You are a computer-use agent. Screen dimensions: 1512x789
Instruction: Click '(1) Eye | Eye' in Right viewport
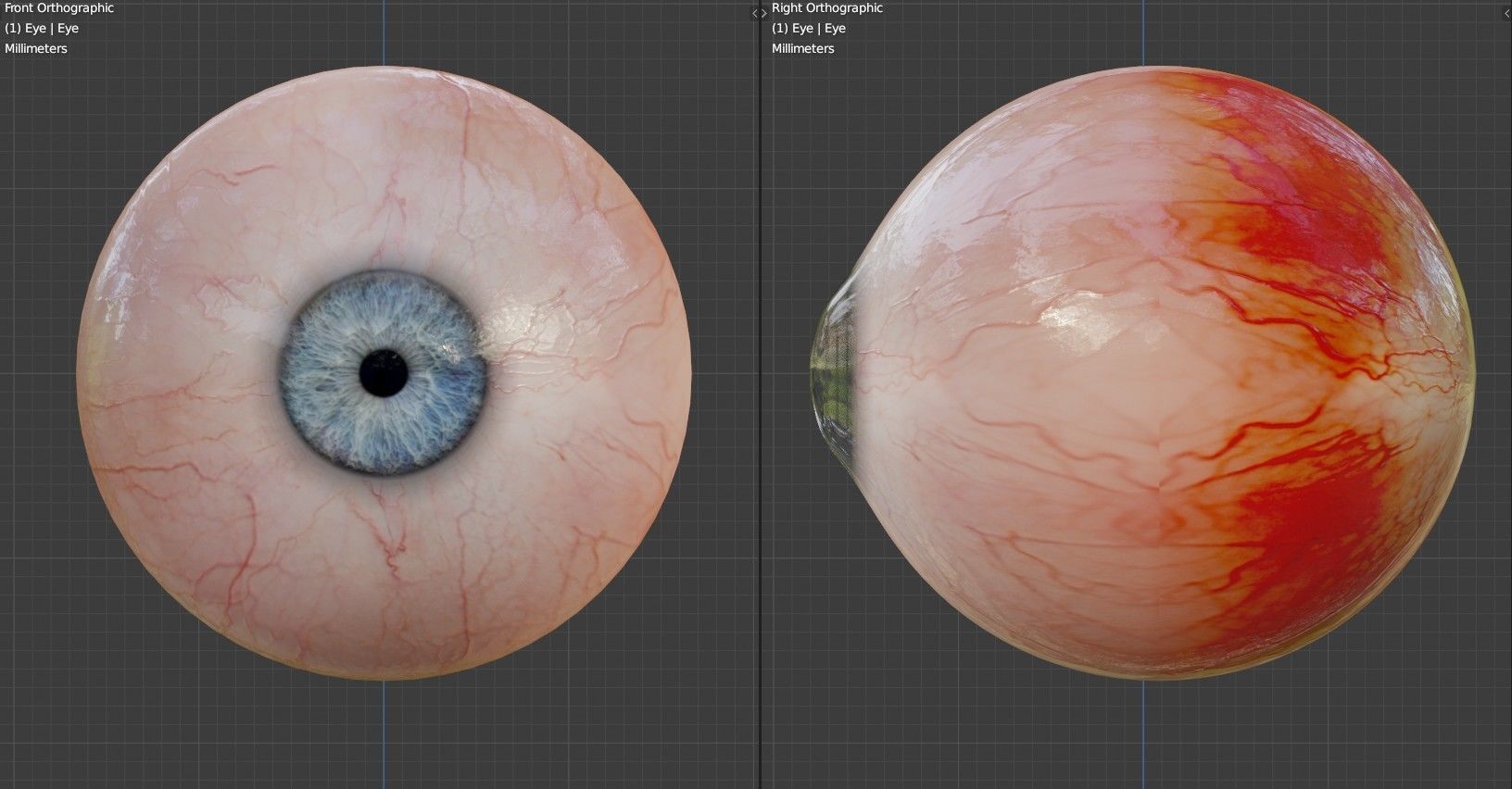809,28
